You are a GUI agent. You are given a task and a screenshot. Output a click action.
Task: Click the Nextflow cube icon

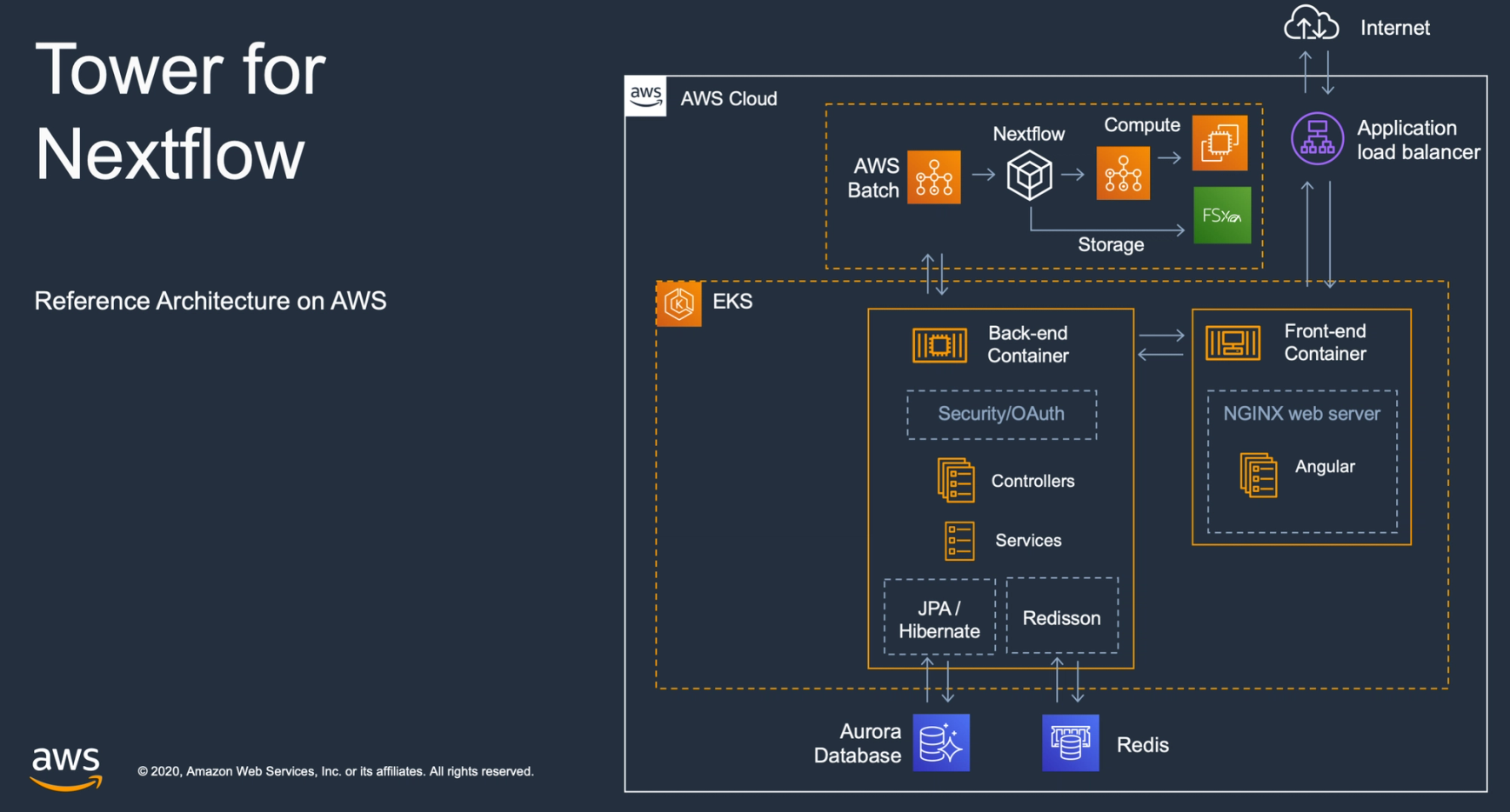tap(1029, 176)
